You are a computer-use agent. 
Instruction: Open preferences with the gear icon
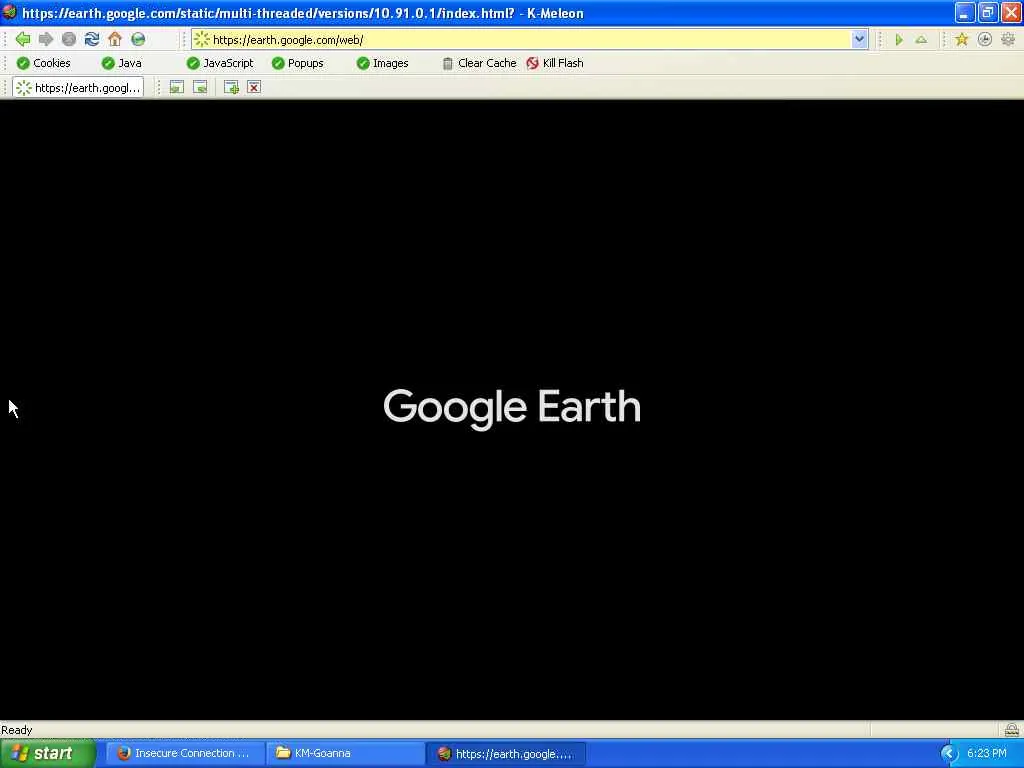[x=1008, y=40]
